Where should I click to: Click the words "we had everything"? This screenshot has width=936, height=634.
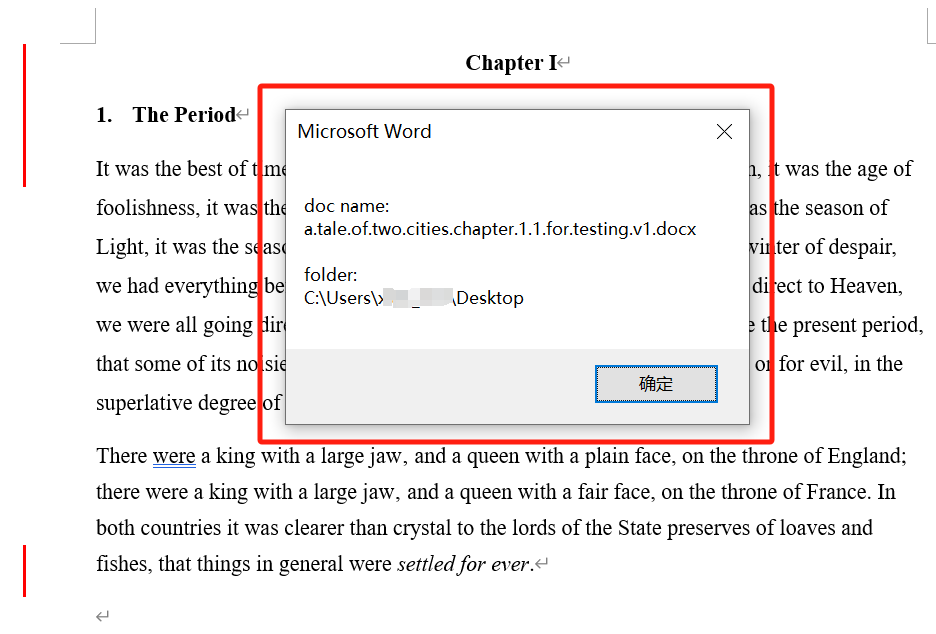(177, 287)
